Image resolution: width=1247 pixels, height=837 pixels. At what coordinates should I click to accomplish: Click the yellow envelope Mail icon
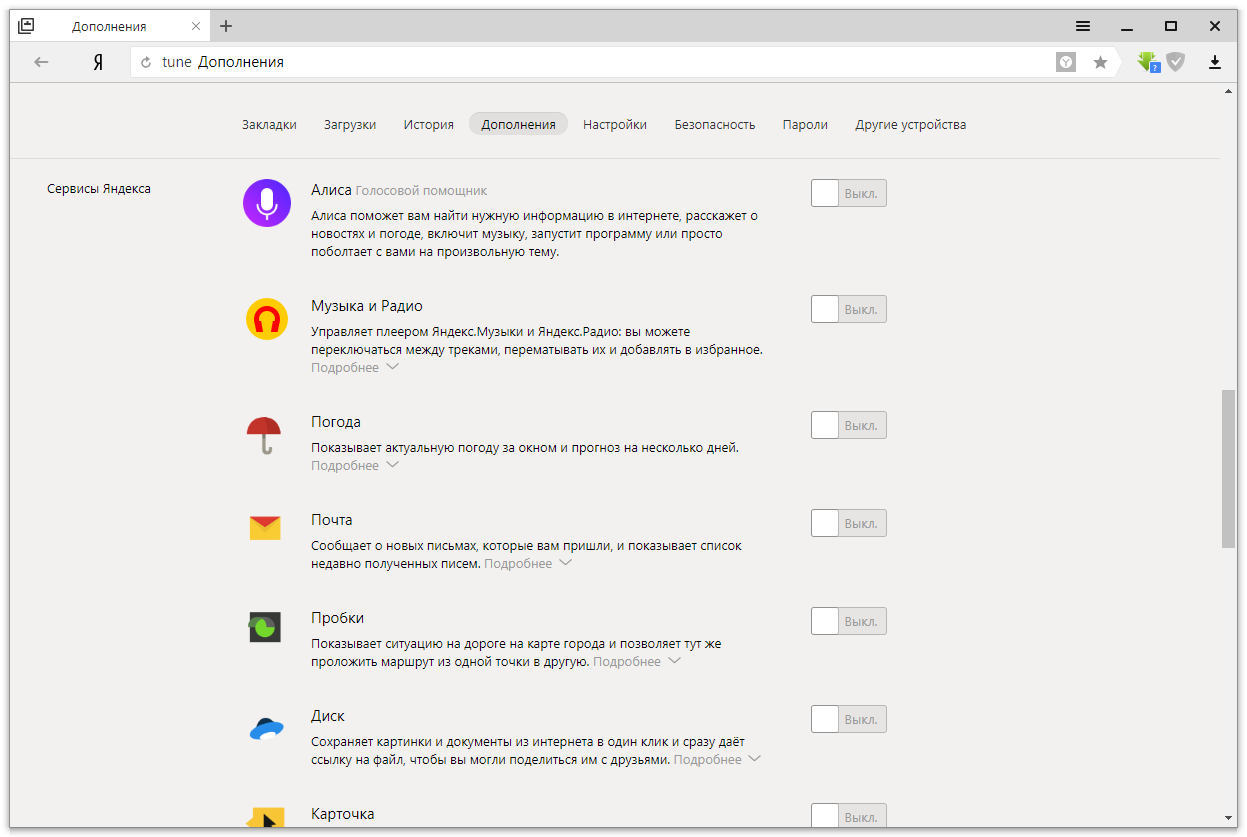pyautogui.click(x=265, y=528)
